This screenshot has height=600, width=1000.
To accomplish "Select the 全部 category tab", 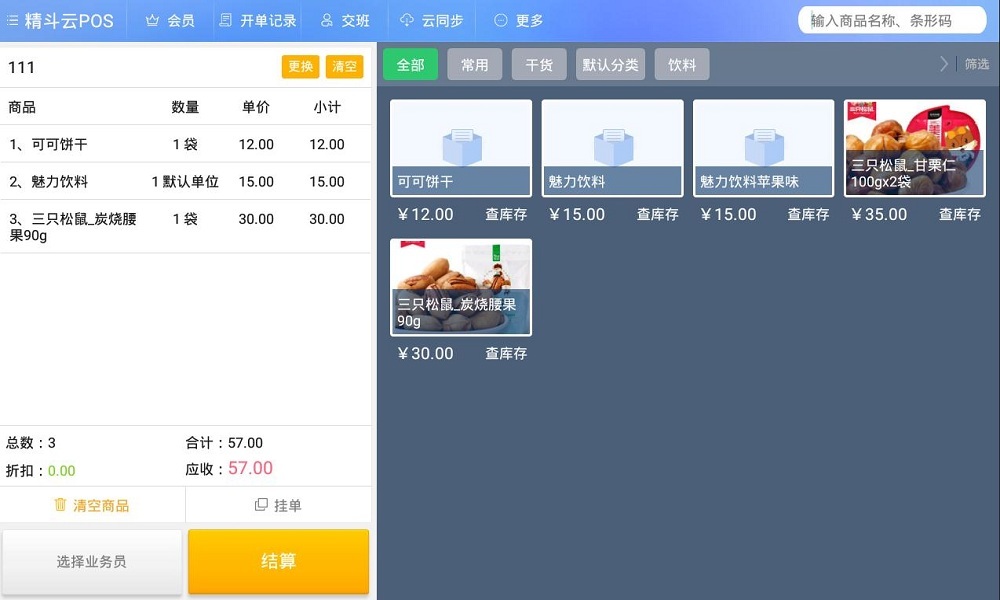I will (410, 64).
